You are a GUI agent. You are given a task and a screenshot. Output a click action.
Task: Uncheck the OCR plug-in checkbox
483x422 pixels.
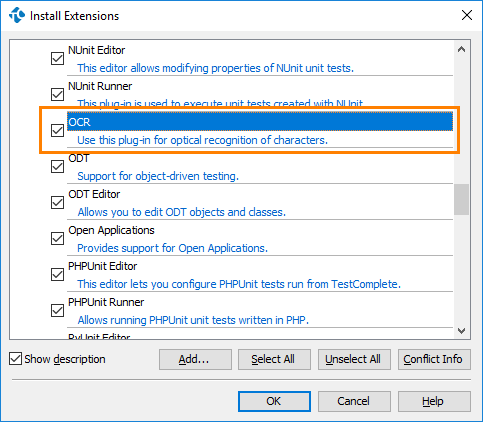57,130
